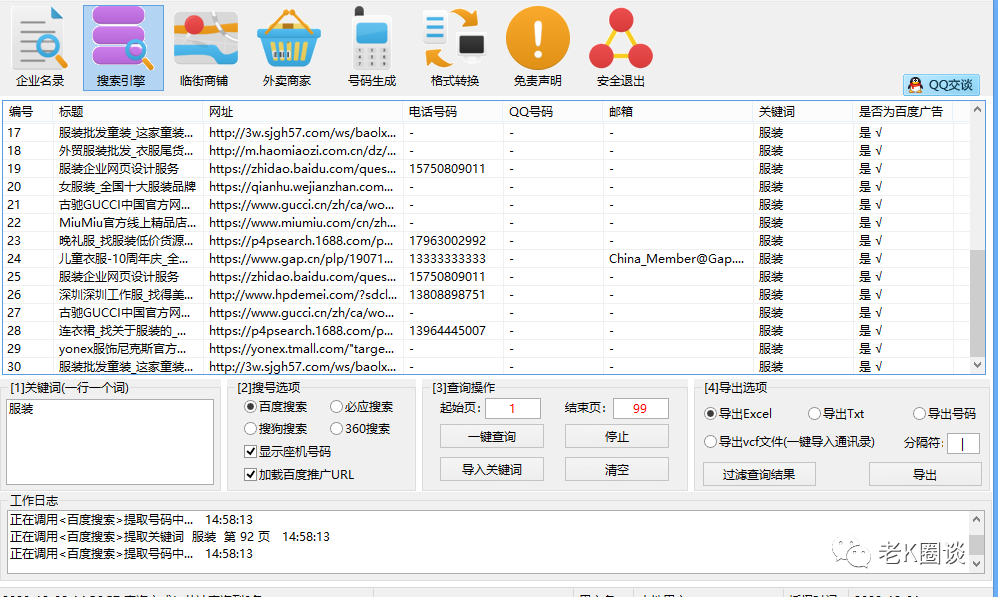
Task: Open QQ交谈 chat support
Action: click(940, 84)
